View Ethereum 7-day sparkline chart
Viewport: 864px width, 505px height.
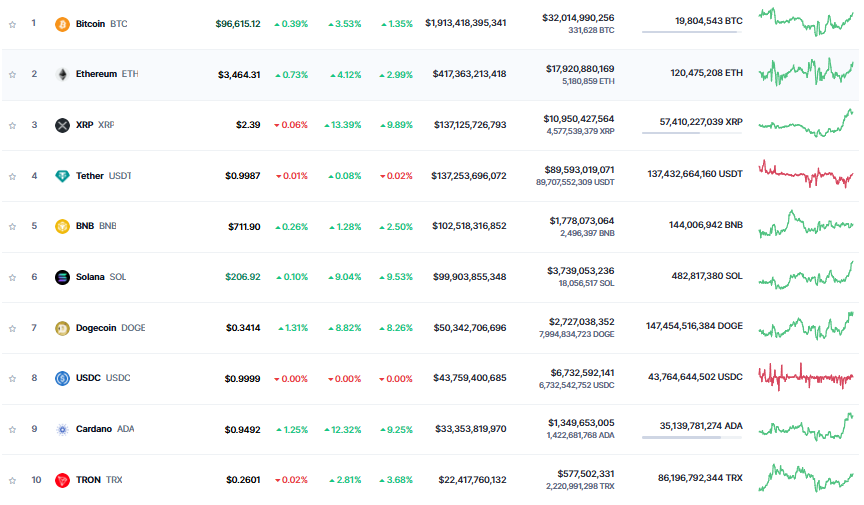pyautogui.click(x=806, y=72)
